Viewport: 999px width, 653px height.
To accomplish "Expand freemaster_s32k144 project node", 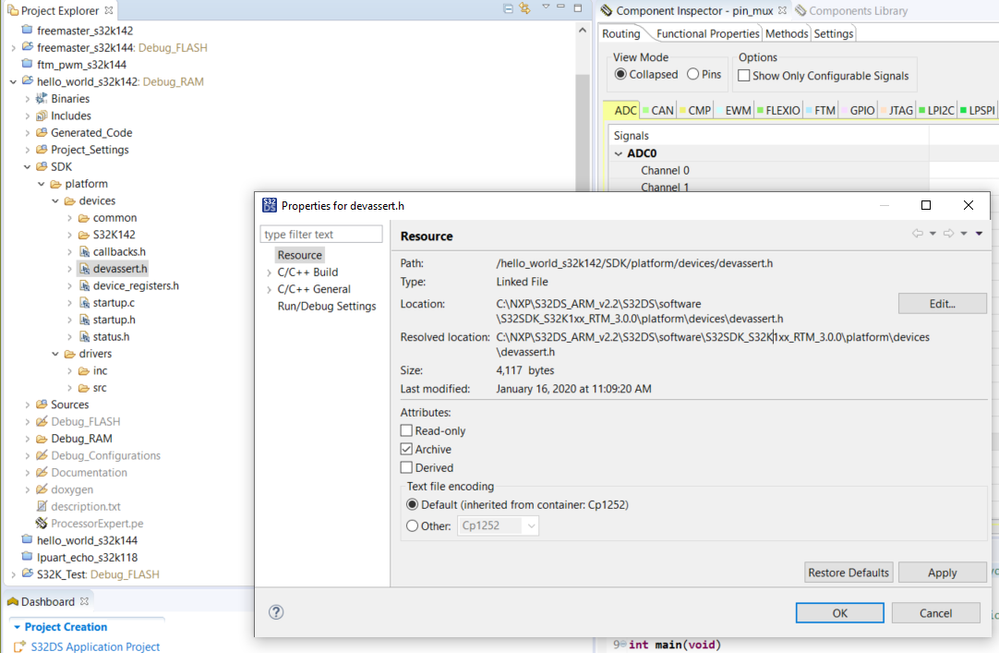I will pyautogui.click(x=13, y=48).
